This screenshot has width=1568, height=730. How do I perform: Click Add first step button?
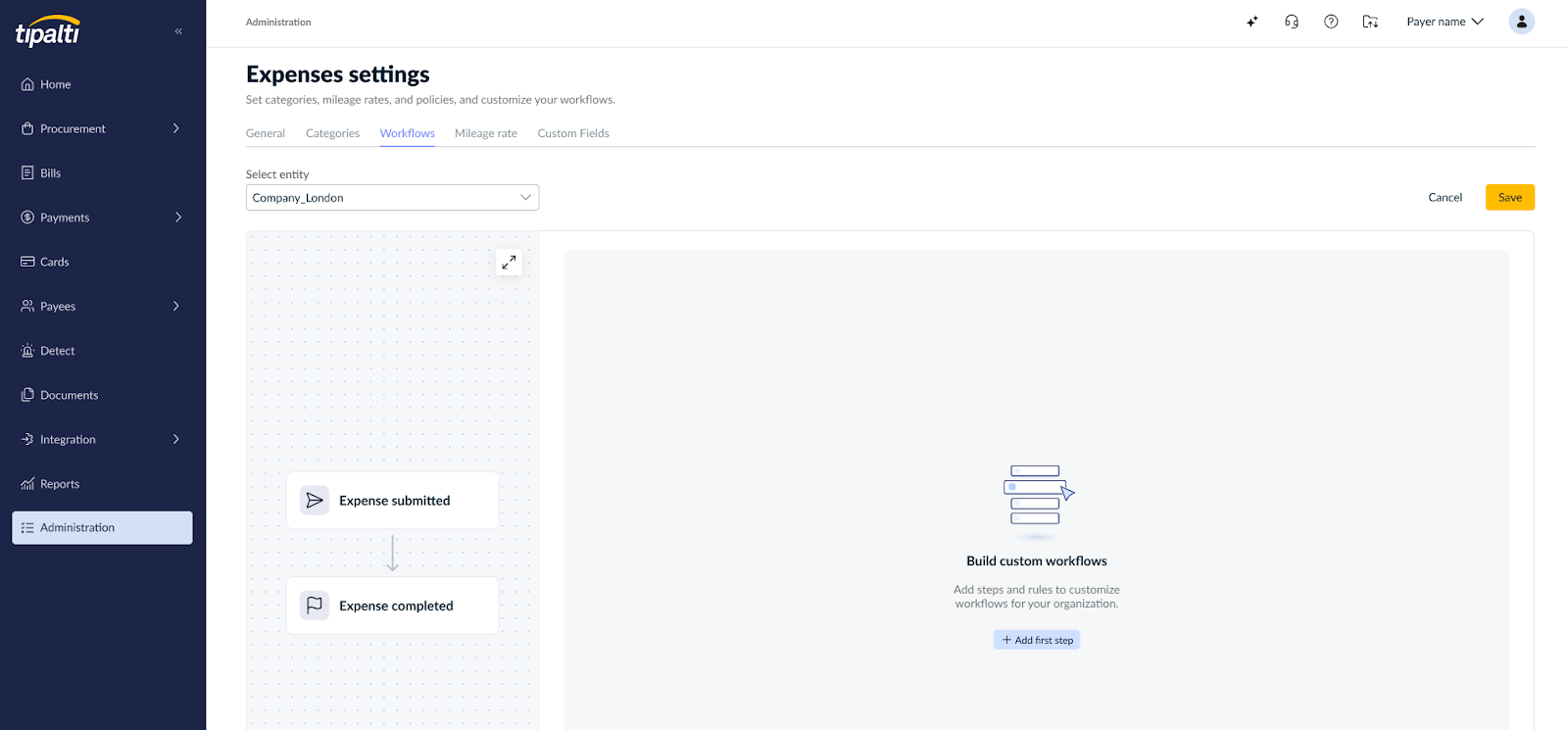click(x=1036, y=640)
